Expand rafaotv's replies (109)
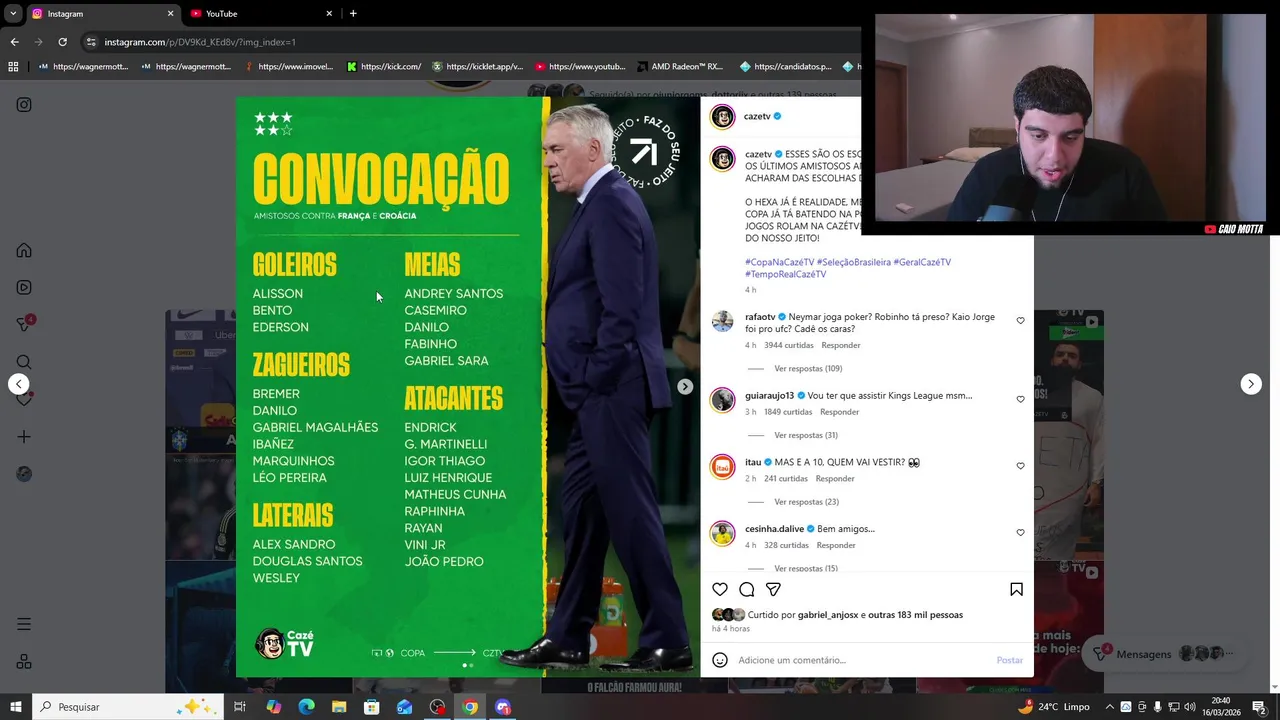This screenshot has height=720, width=1280. point(808,369)
